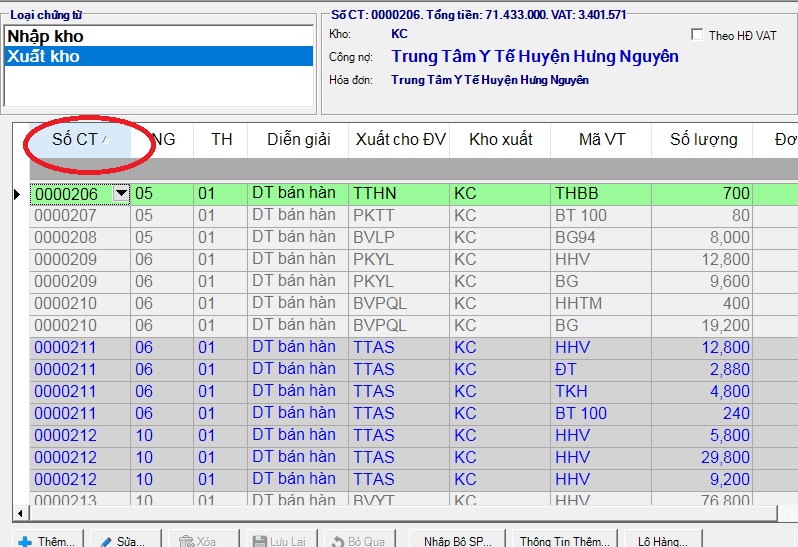Select quantity cell '2,880'
The image size is (798, 547).
click(x=702, y=369)
